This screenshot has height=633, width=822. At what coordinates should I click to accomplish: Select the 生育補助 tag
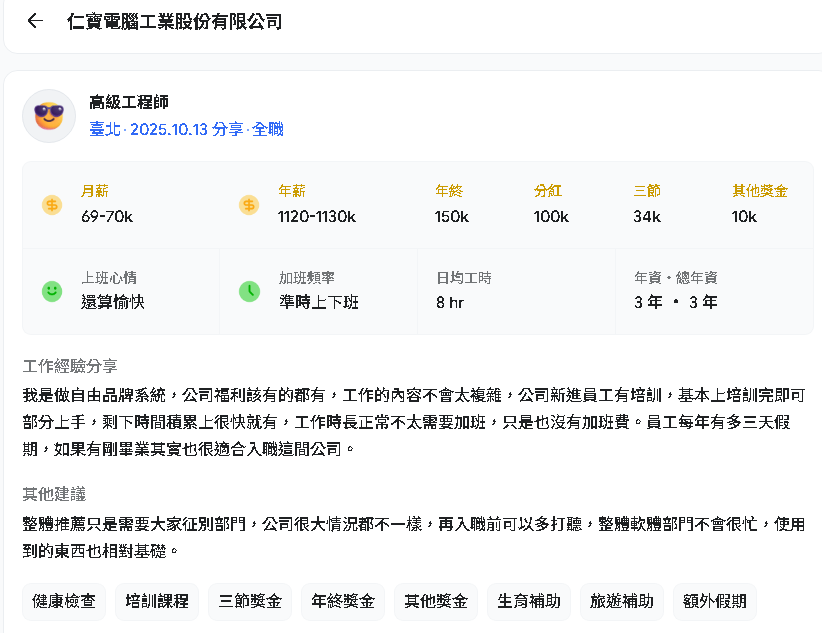pos(529,601)
